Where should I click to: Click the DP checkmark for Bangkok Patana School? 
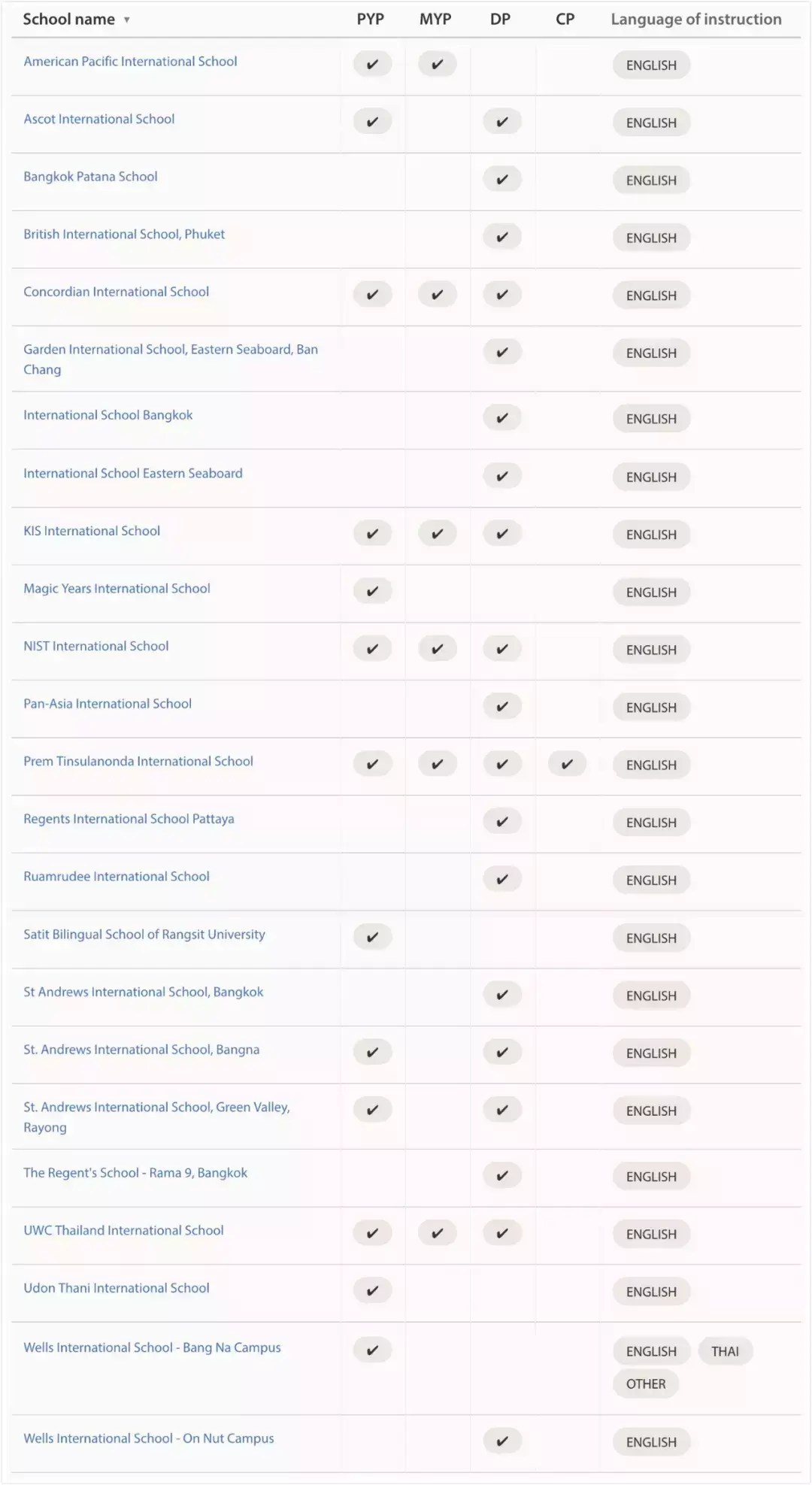tap(502, 180)
